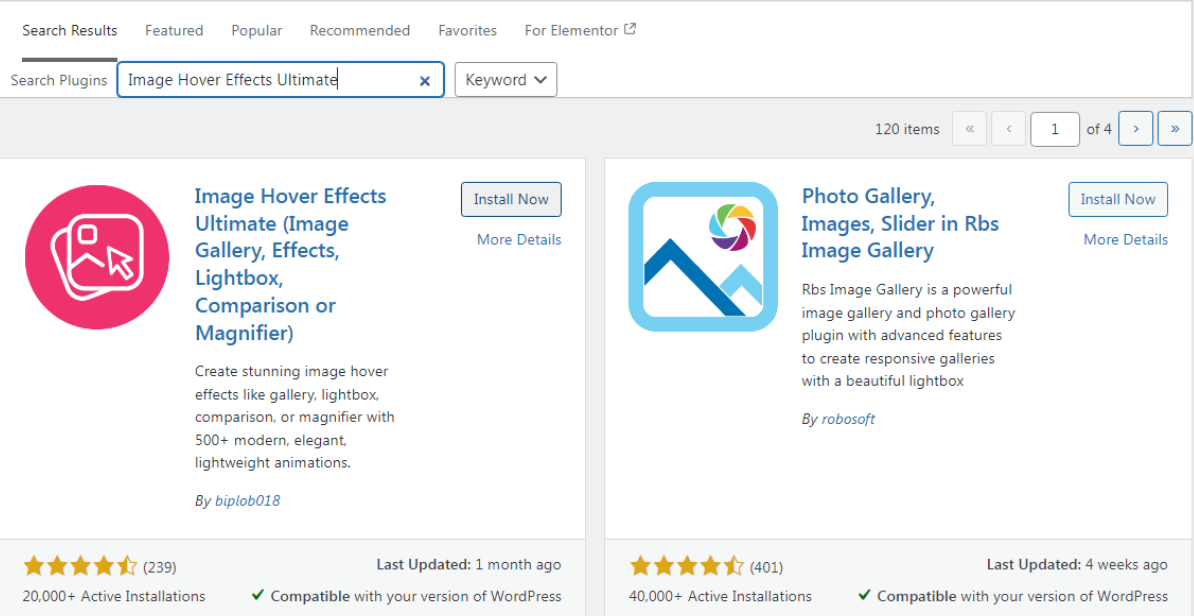Viewport: 1194px width, 616px height.
Task: Switch to the Featured tab
Action: click(x=173, y=30)
